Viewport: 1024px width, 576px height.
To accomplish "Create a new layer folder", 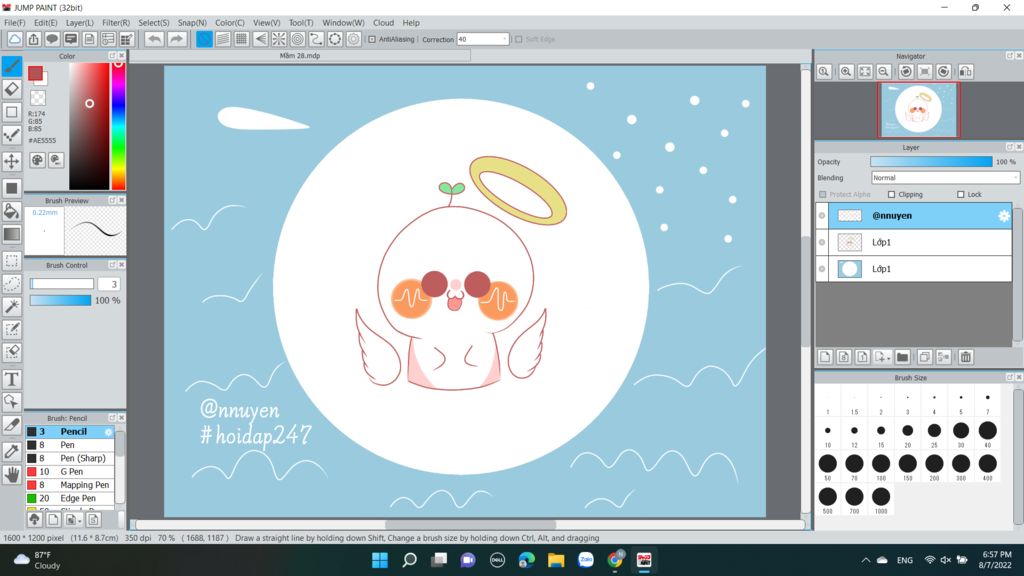I will (903, 357).
